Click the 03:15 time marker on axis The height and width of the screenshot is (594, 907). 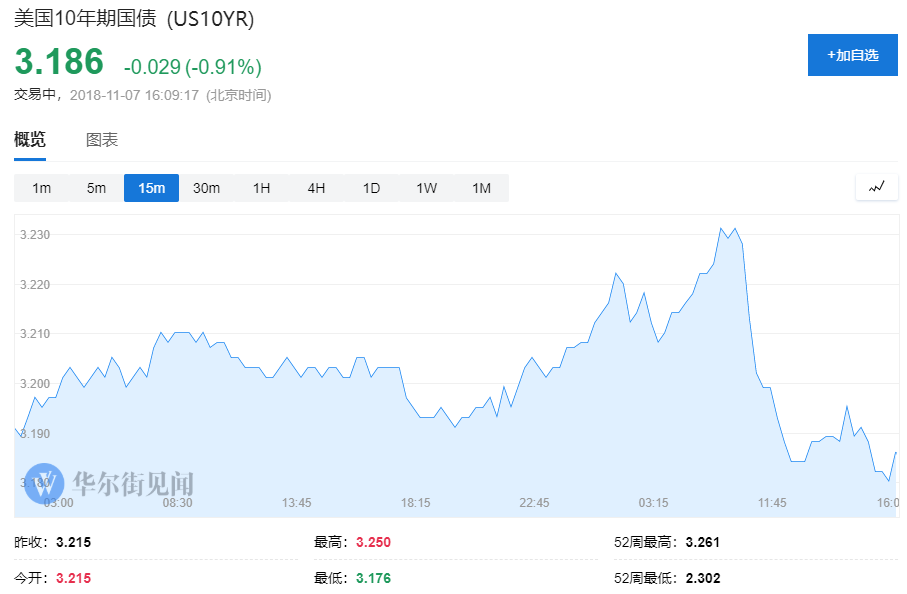(653, 502)
